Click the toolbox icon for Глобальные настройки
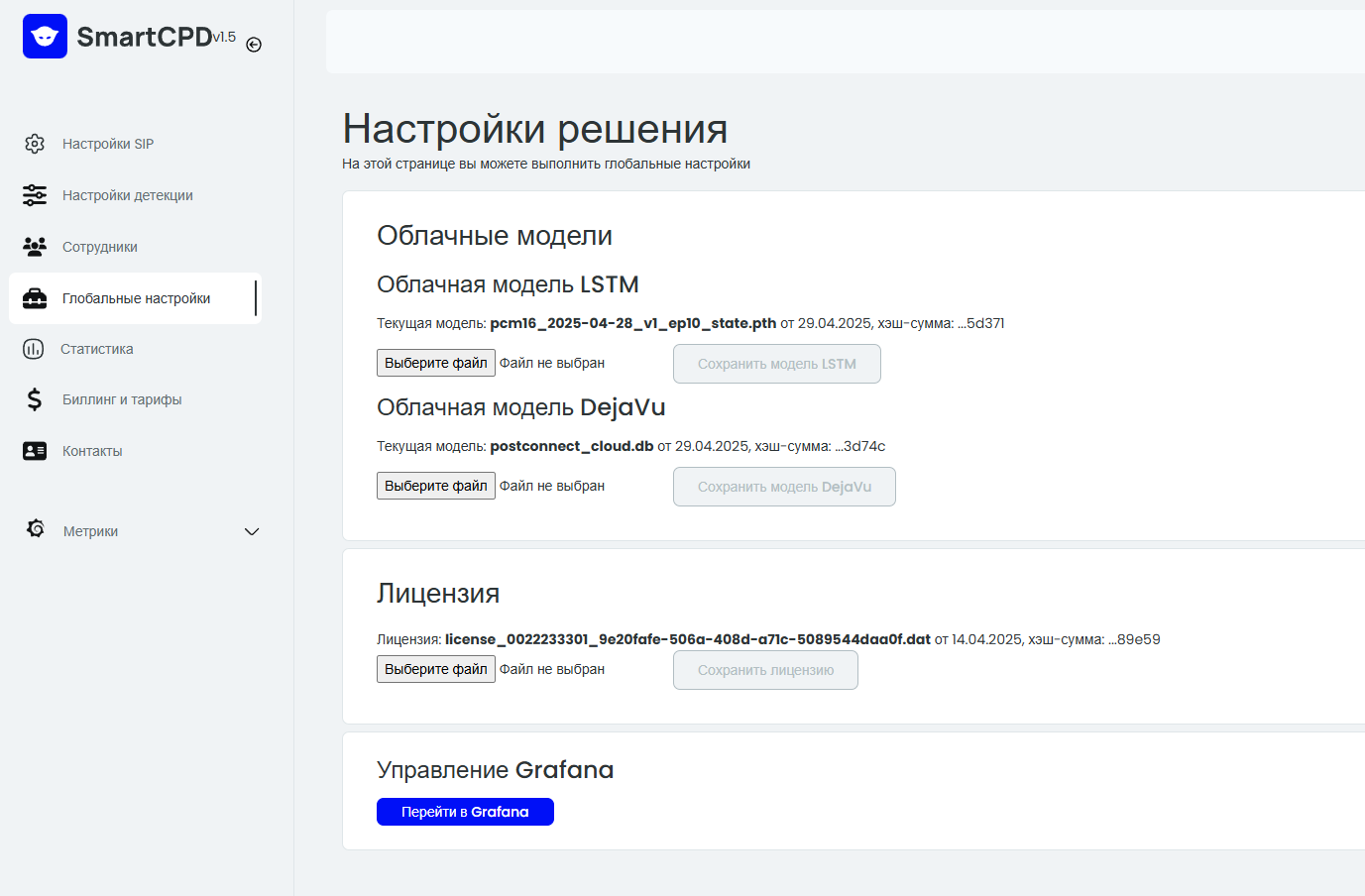Image resolution: width=1365 pixels, height=896 pixels. [35, 298]
